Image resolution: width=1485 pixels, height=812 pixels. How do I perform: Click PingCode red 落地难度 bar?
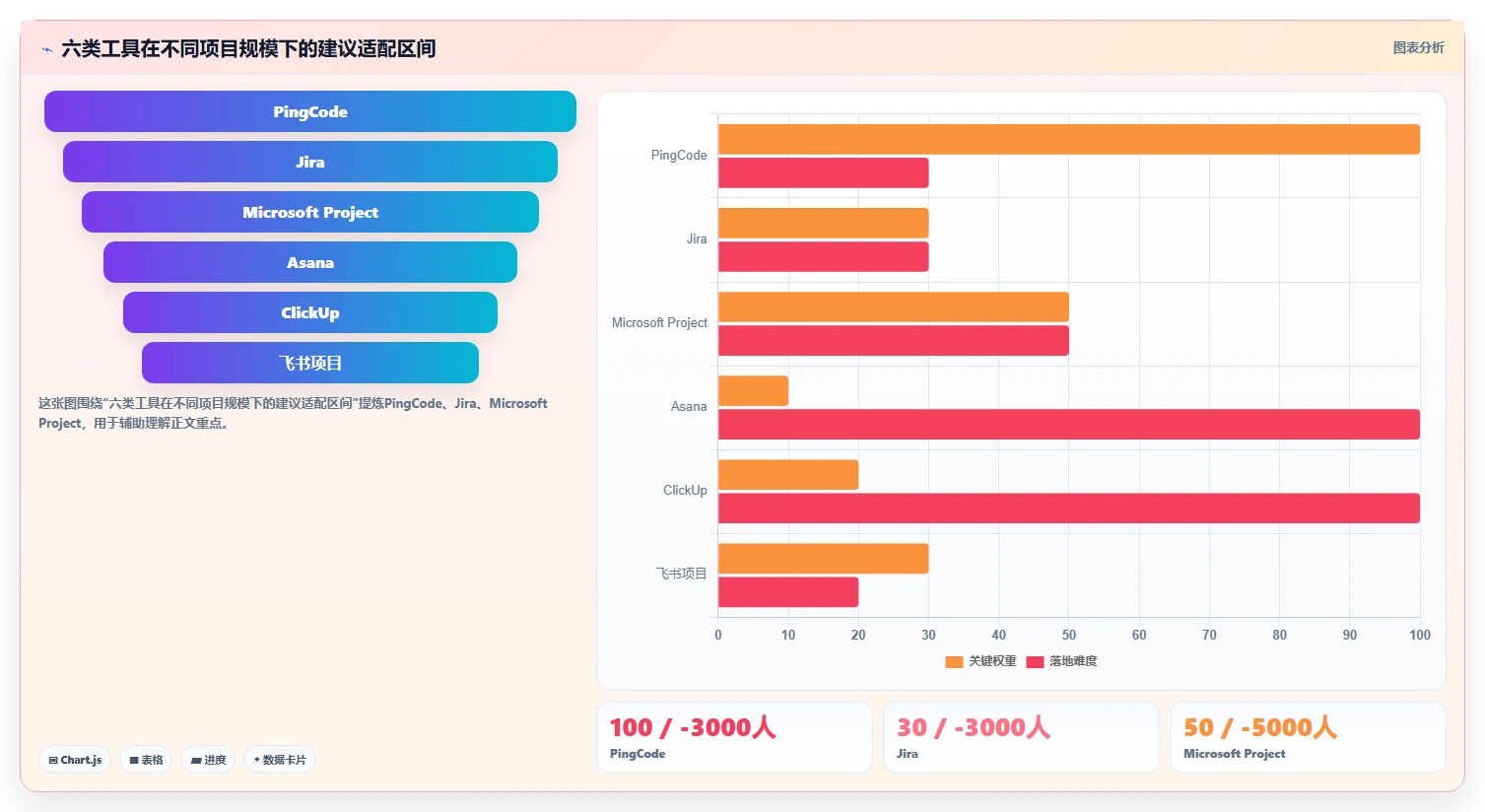coord(824,172)
